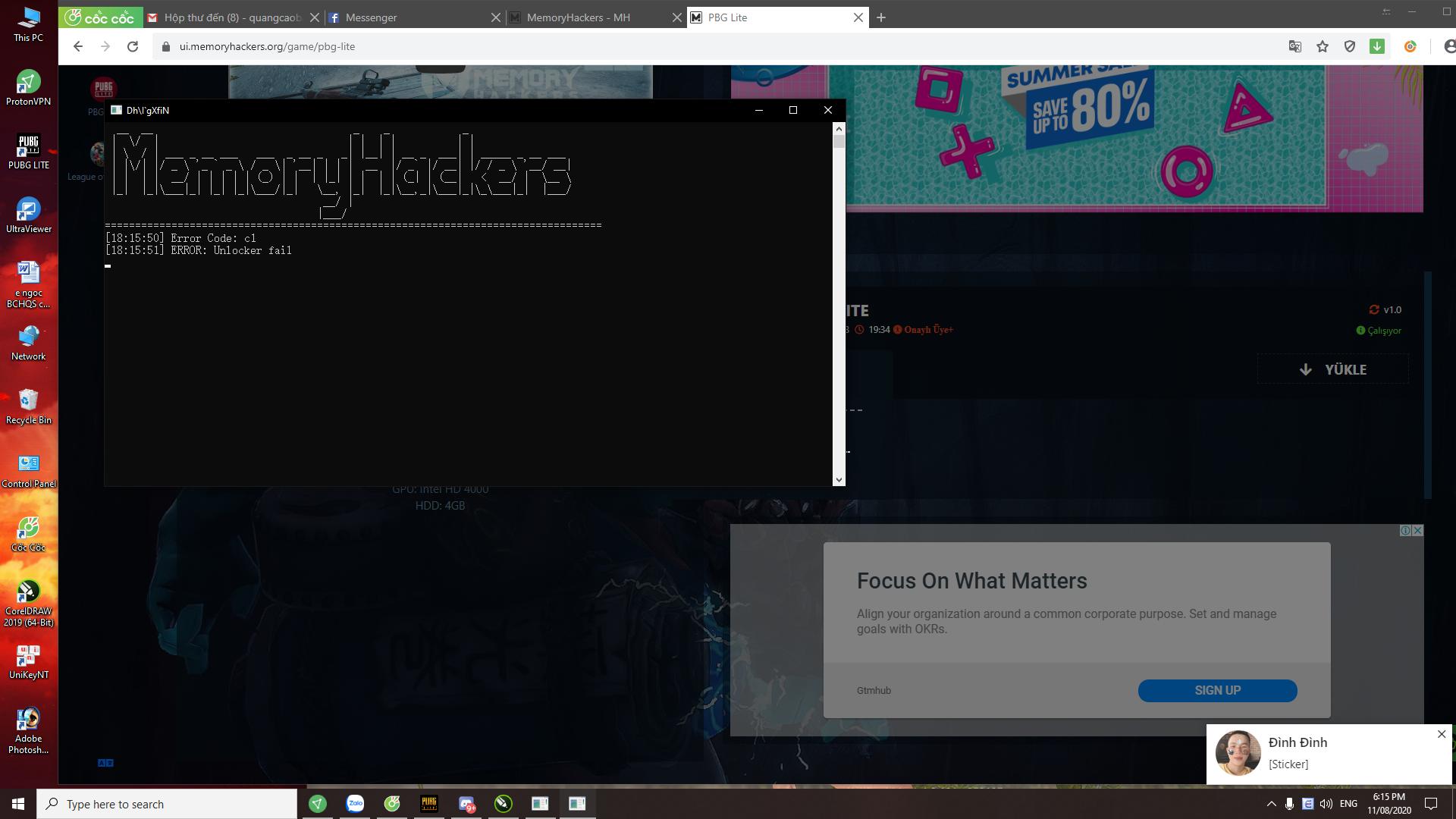Dismiss the Đinh Đinh notification
This screenshot has width=1456, height=819.
[1442, 734]
